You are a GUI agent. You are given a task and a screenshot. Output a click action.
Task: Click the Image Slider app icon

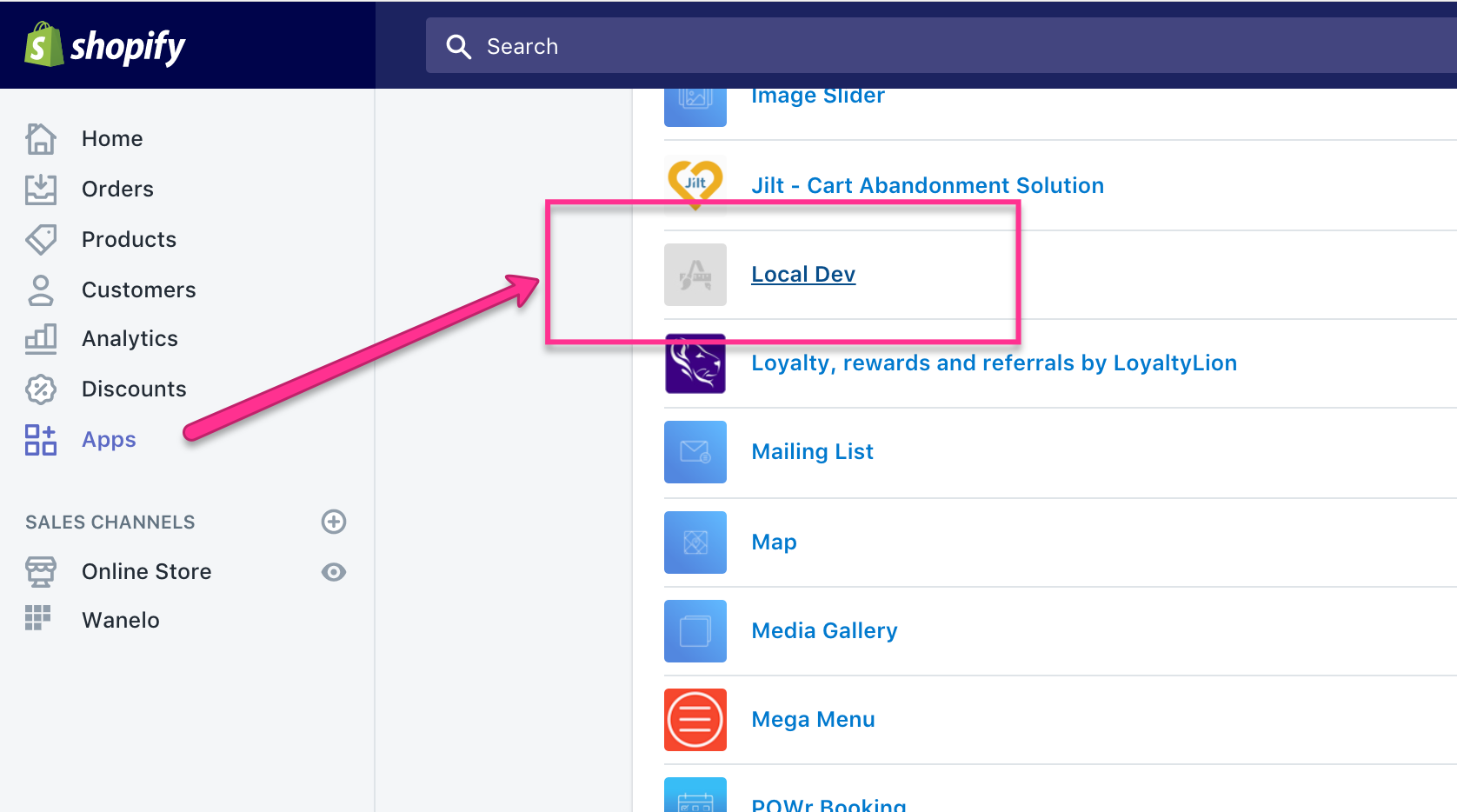[695, 107]
